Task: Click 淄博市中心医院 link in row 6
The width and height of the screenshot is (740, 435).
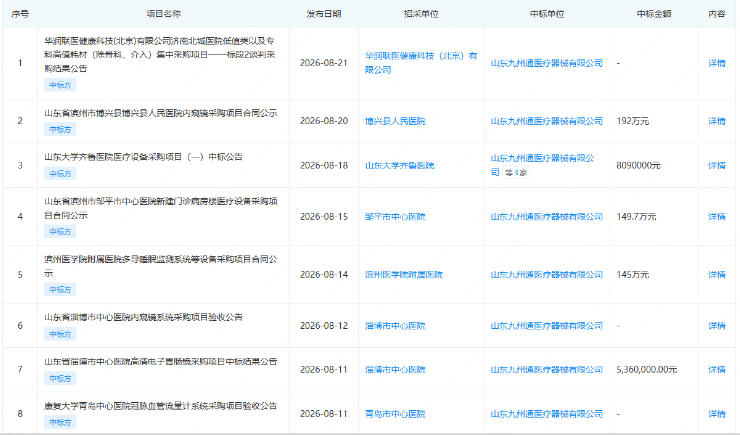Action: [395, 326]
